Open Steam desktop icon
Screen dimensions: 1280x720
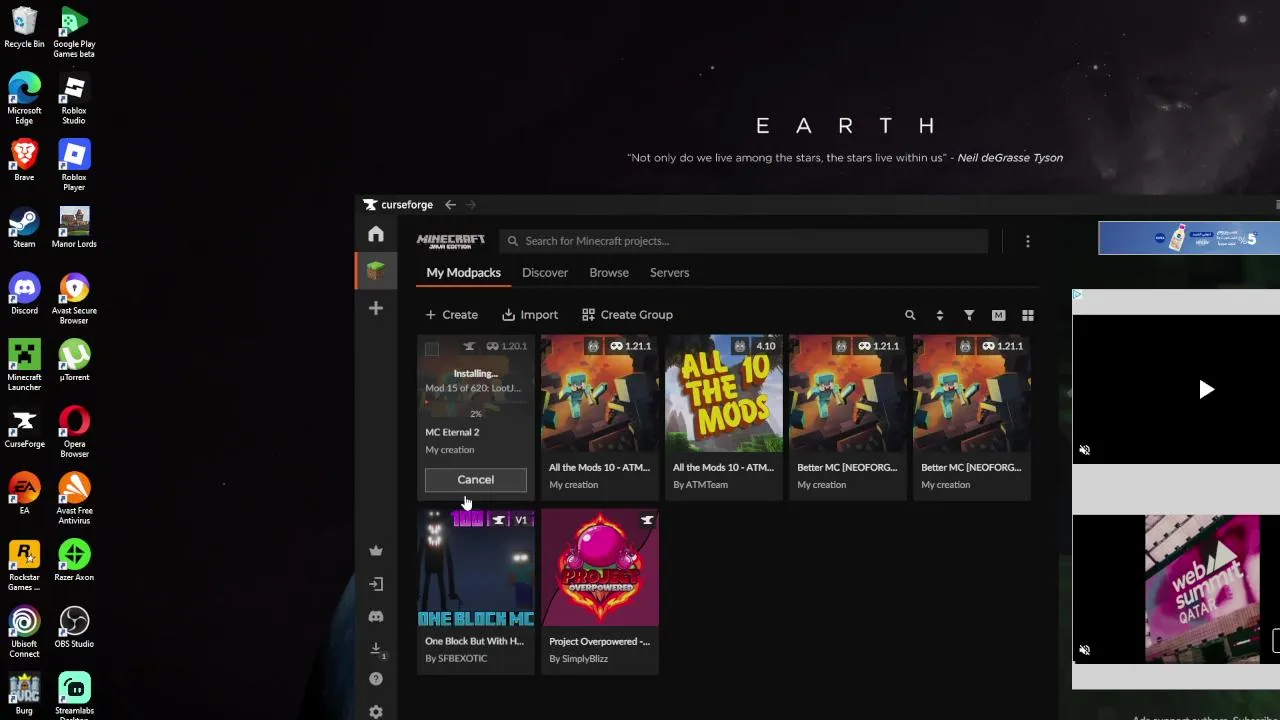[x=24, y=228]
